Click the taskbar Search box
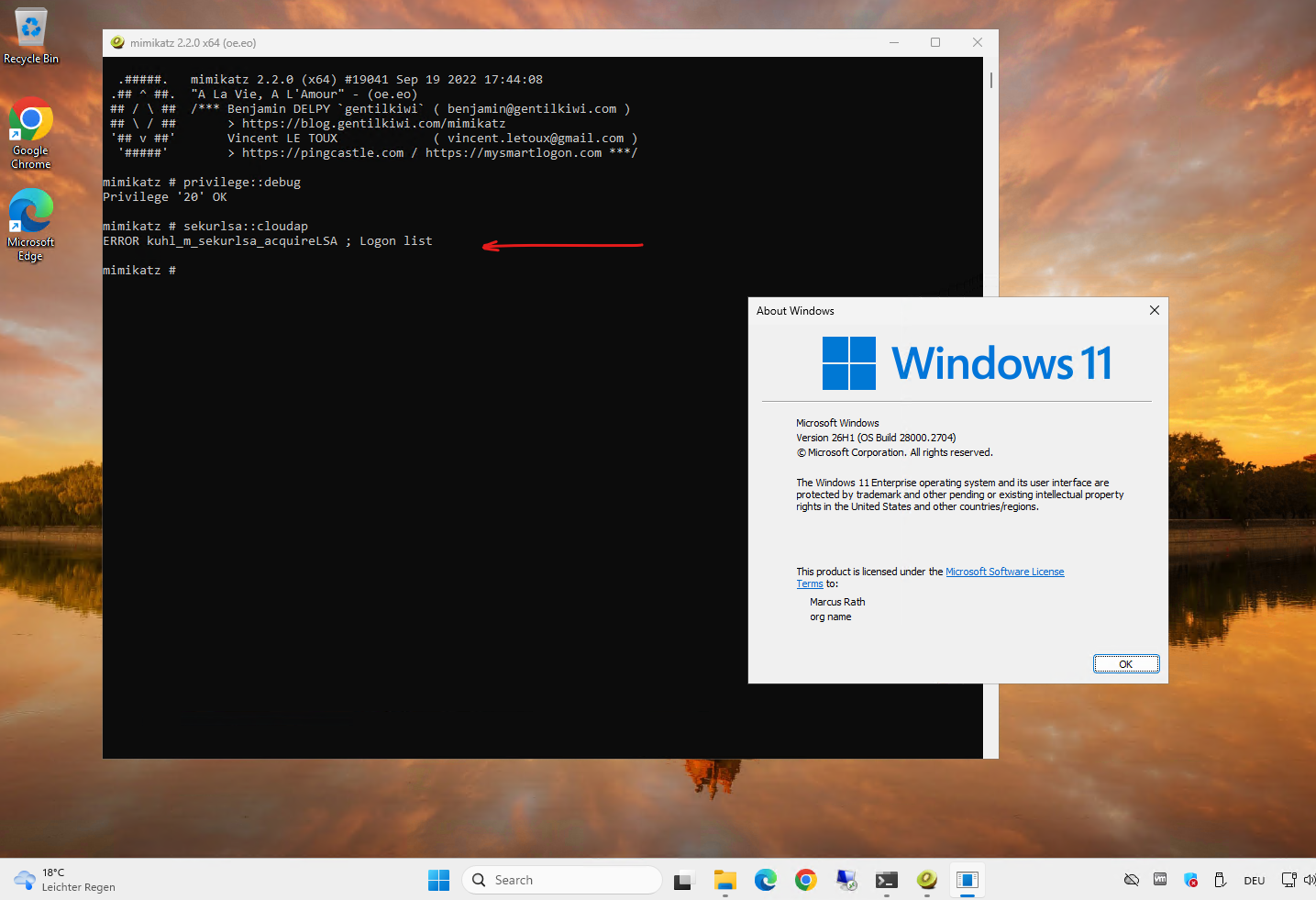The image size is (1316, 900). [562, 880]
